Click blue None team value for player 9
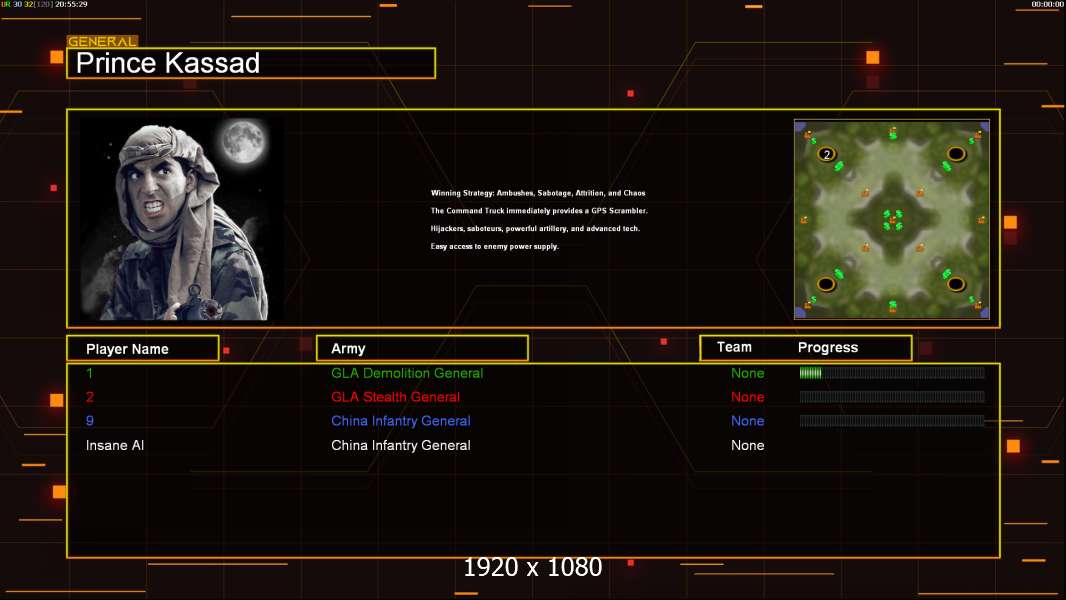This screenshot has height=600, width=1066. click(x=747, y=421)
